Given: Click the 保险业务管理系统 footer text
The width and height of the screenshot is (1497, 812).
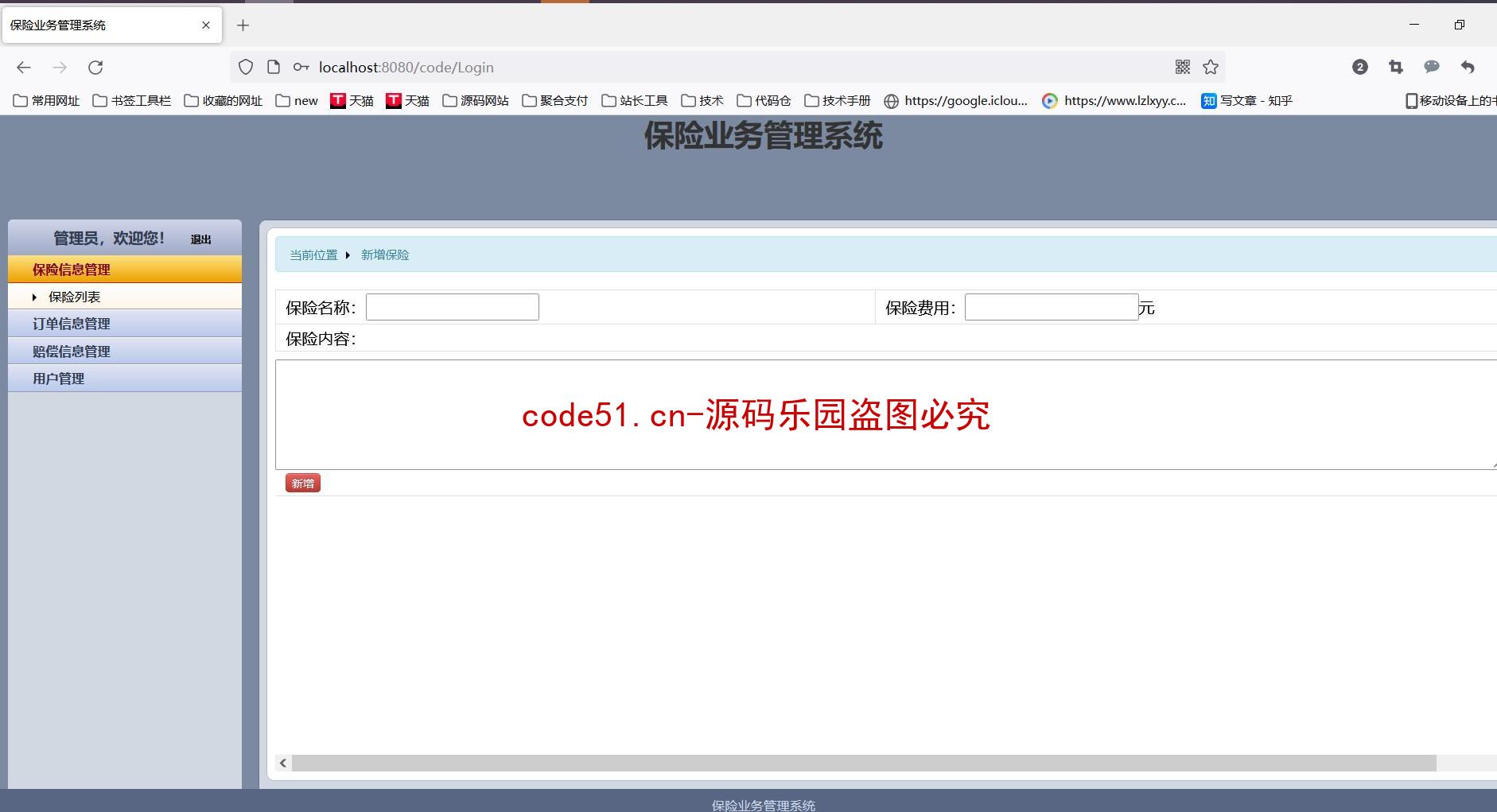Looking at the screenshot, I should [764, 805].
